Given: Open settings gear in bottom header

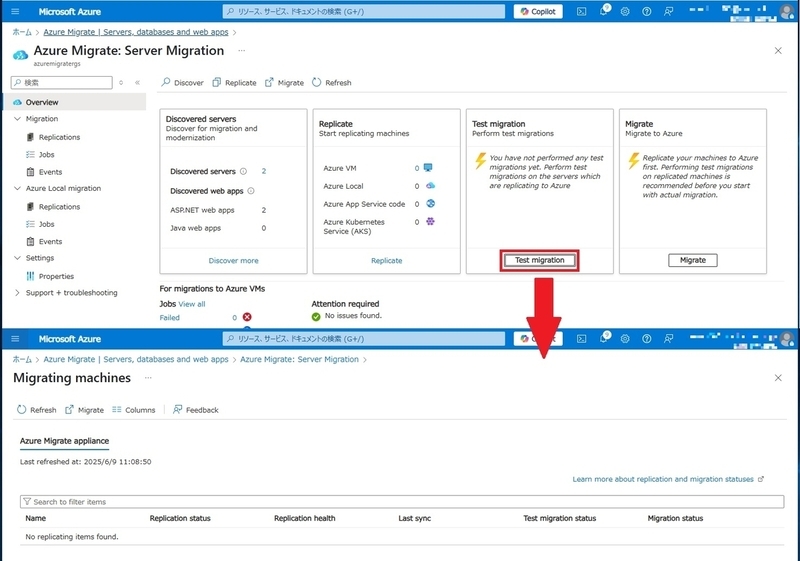Looking at the screenshot, I should [625, 339].
